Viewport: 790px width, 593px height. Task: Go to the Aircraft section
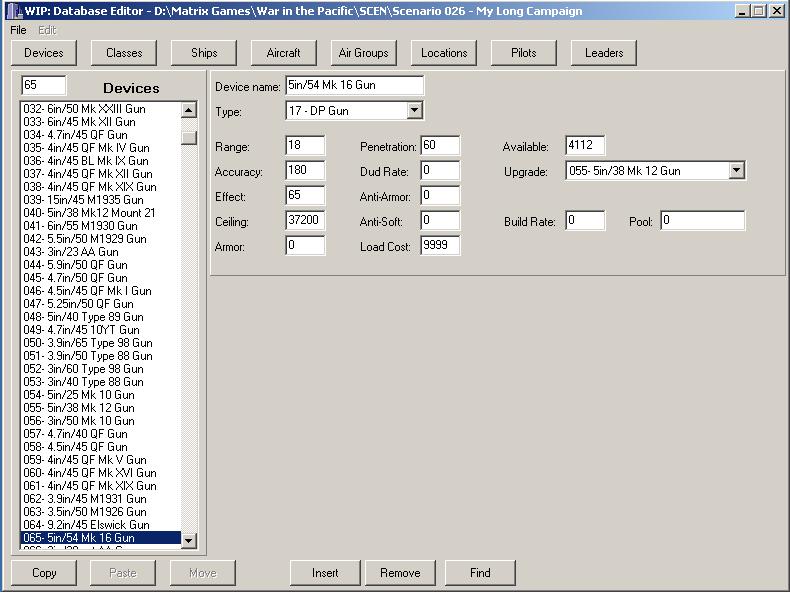pyautogui.click(x=284, y=53)
